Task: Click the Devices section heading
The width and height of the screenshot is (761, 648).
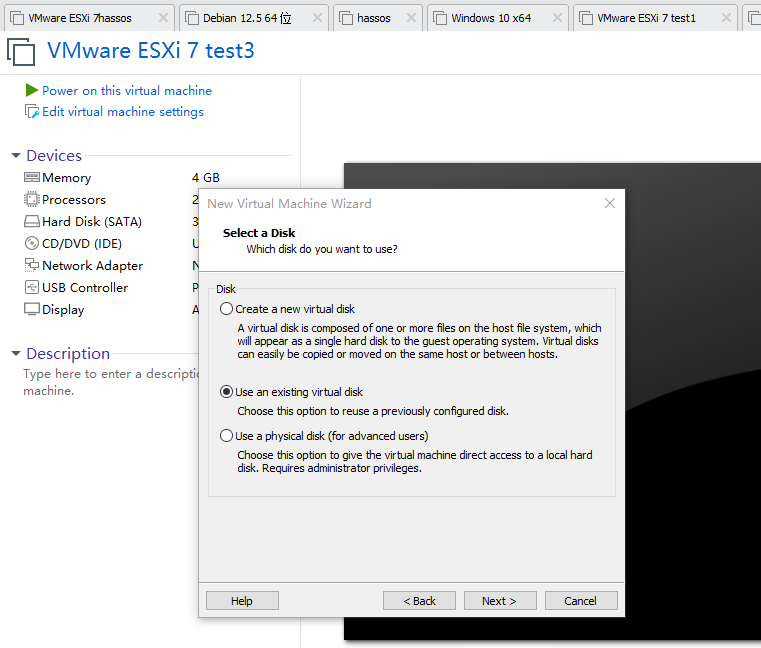Action: click(54, 155)
